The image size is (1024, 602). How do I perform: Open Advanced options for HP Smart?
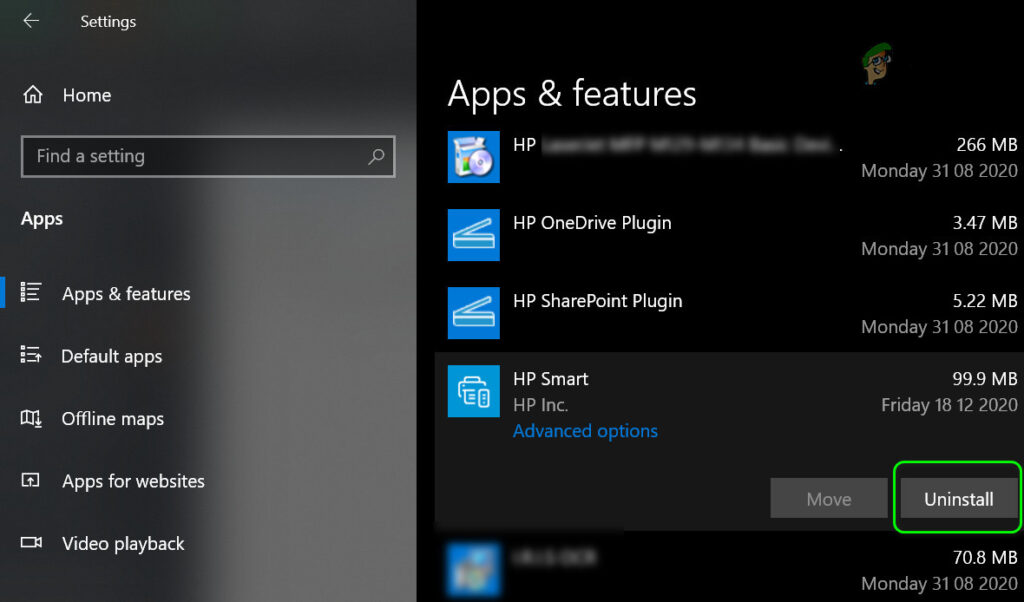585,431
